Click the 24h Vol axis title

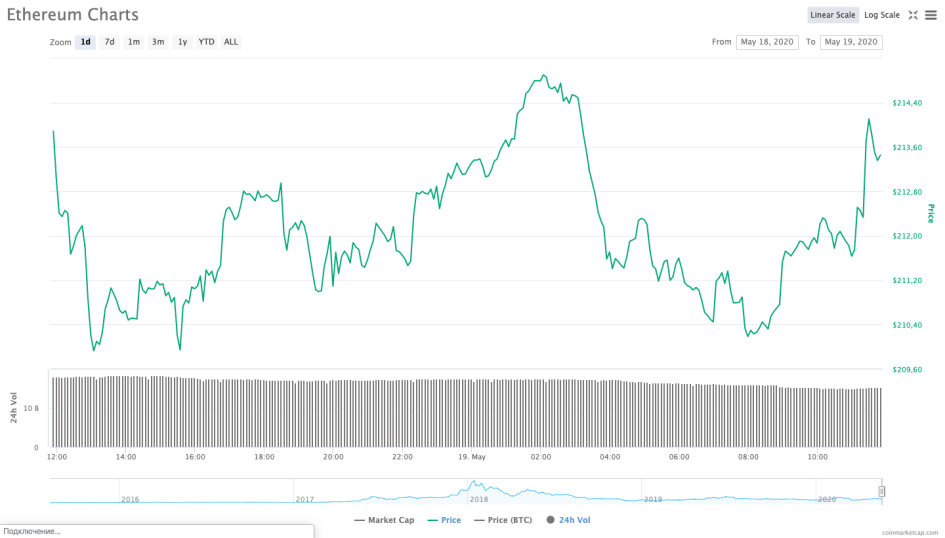(13, 408)
